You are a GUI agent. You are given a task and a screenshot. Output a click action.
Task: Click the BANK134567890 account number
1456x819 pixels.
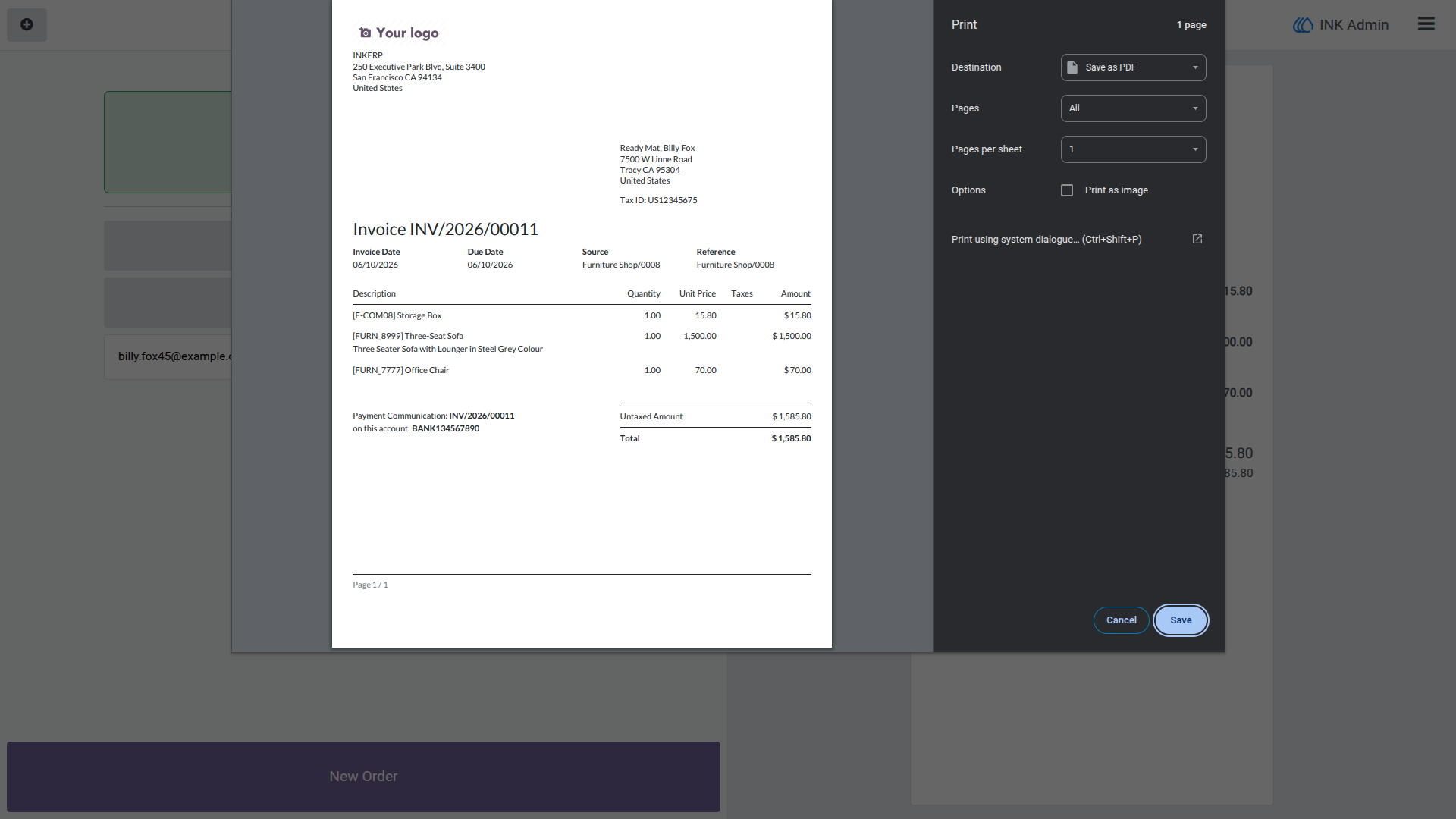point(445,428)
